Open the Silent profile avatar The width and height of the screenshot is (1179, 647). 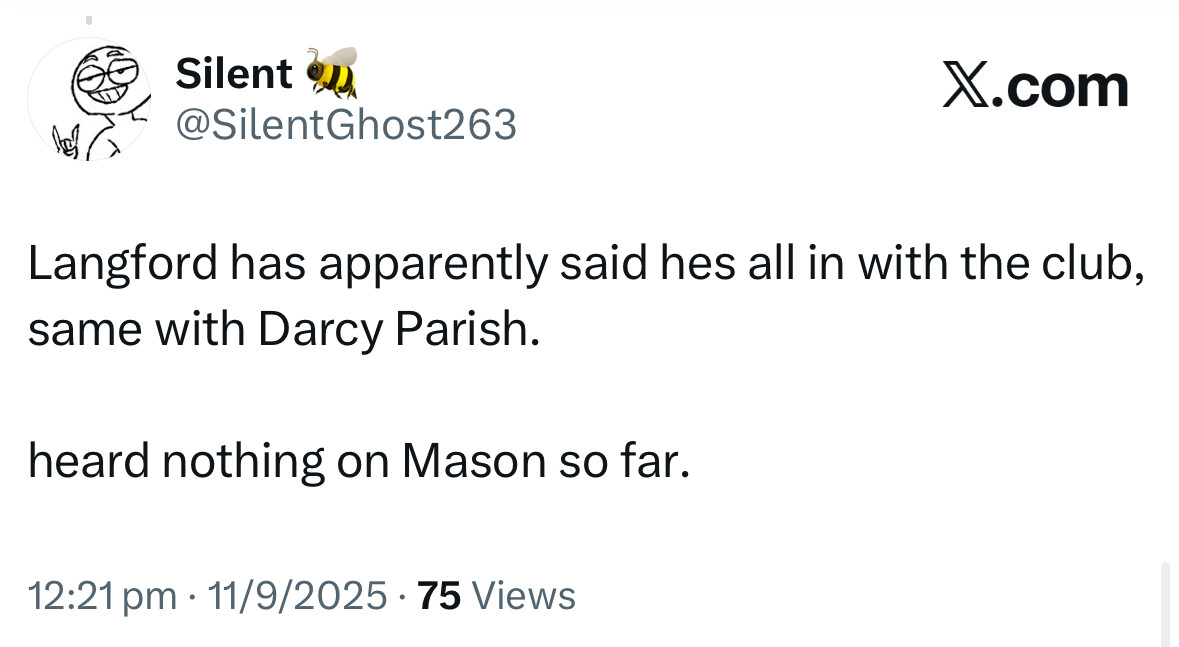click(x=89, y=99)
